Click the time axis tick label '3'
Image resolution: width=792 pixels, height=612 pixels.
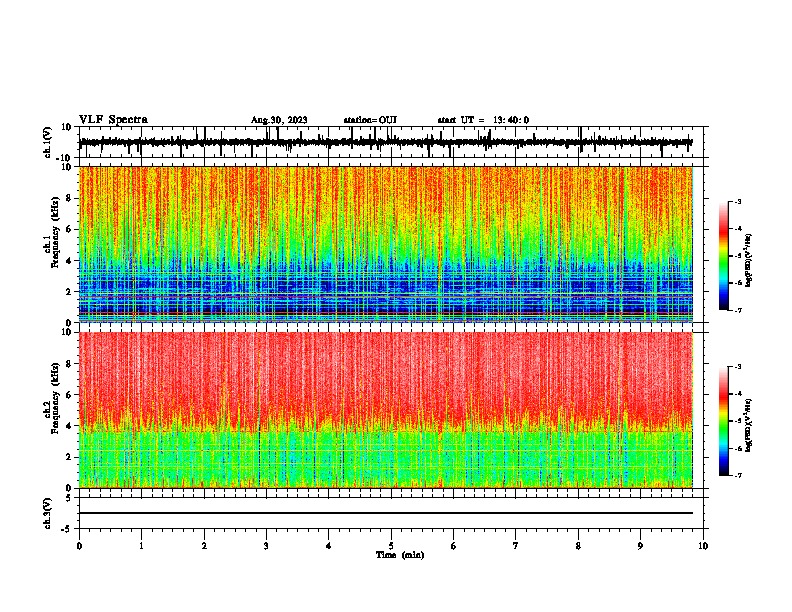tap(266, 546)
